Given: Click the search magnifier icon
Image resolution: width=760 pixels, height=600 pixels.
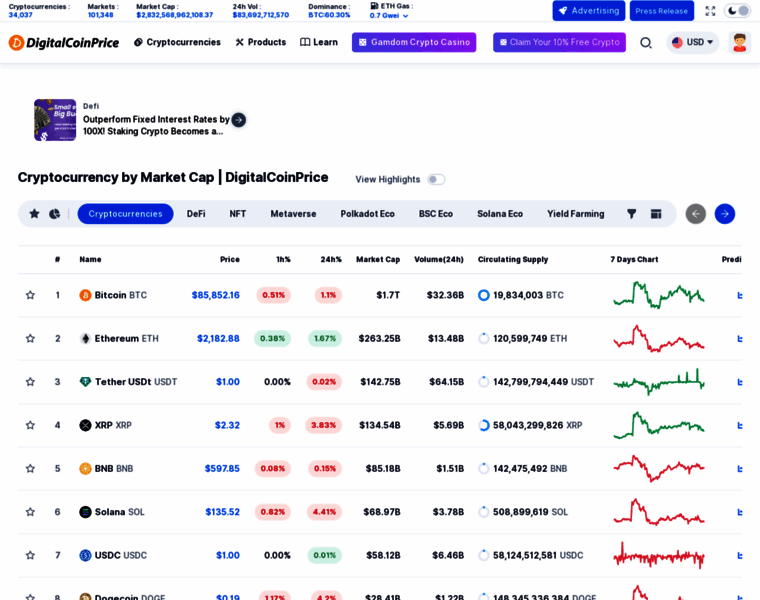Looking at the screenshot, I should click(x=646, y=43).
